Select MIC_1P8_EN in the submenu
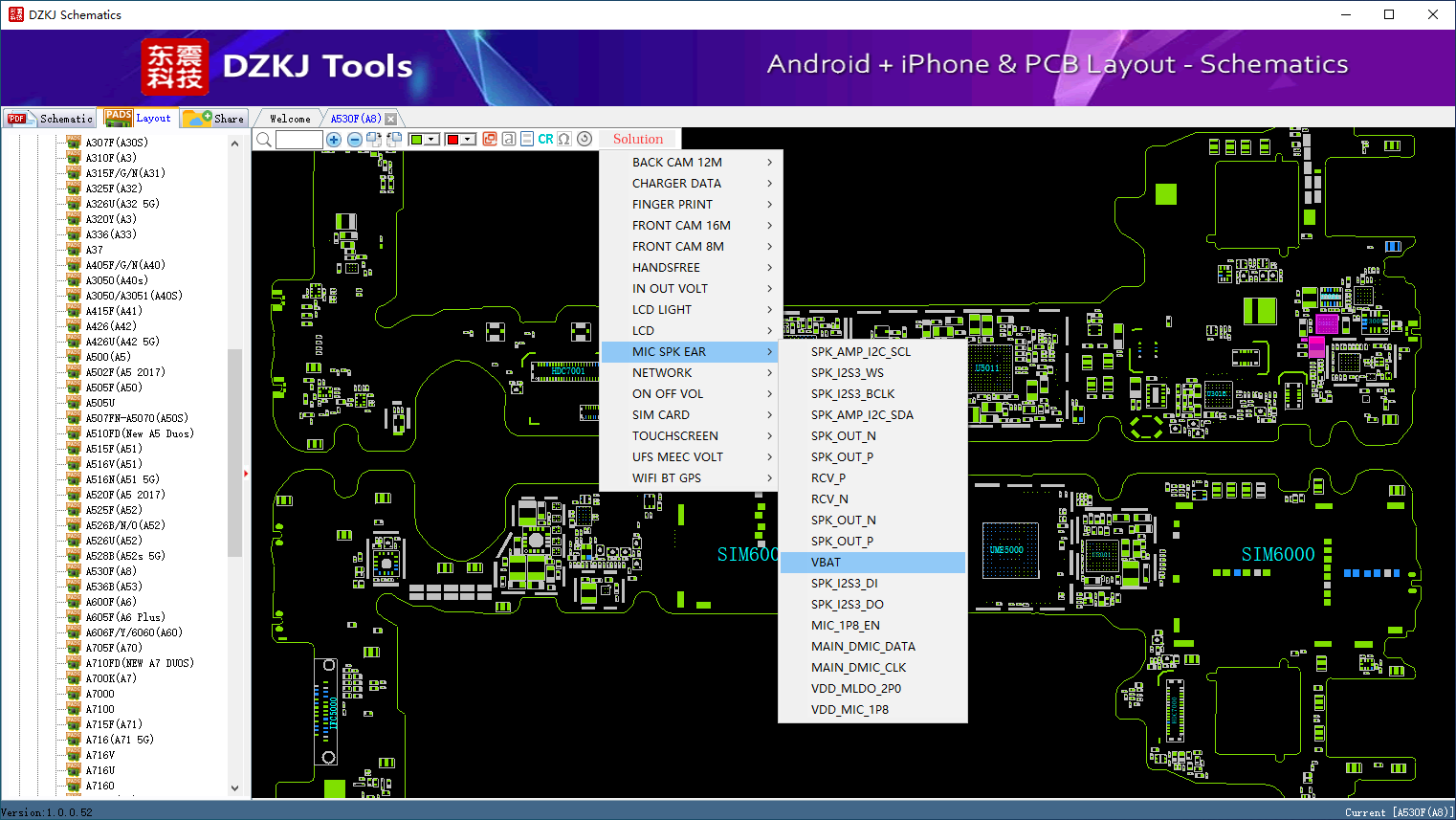Image resolution: width=1456 pixels, height=820 pixels. click(872, 626)
